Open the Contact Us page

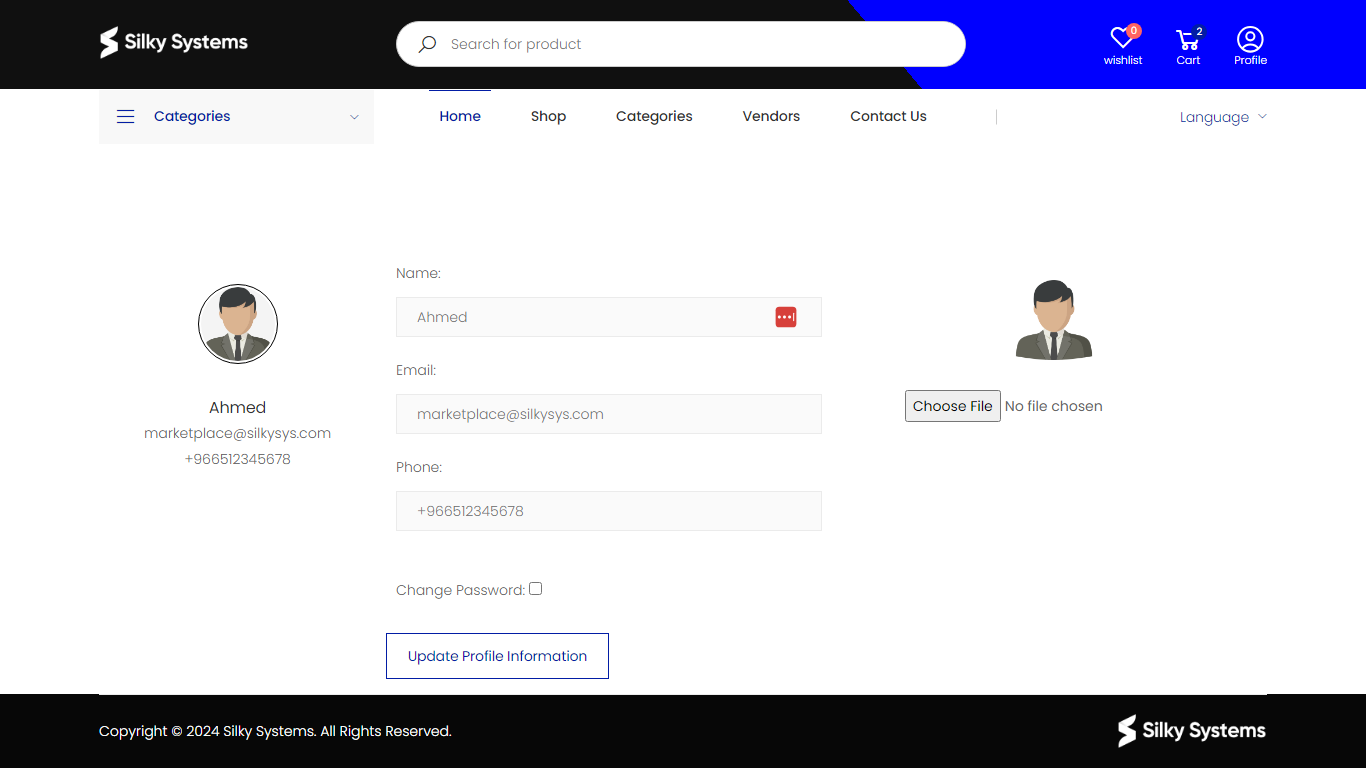pos(888,116)
